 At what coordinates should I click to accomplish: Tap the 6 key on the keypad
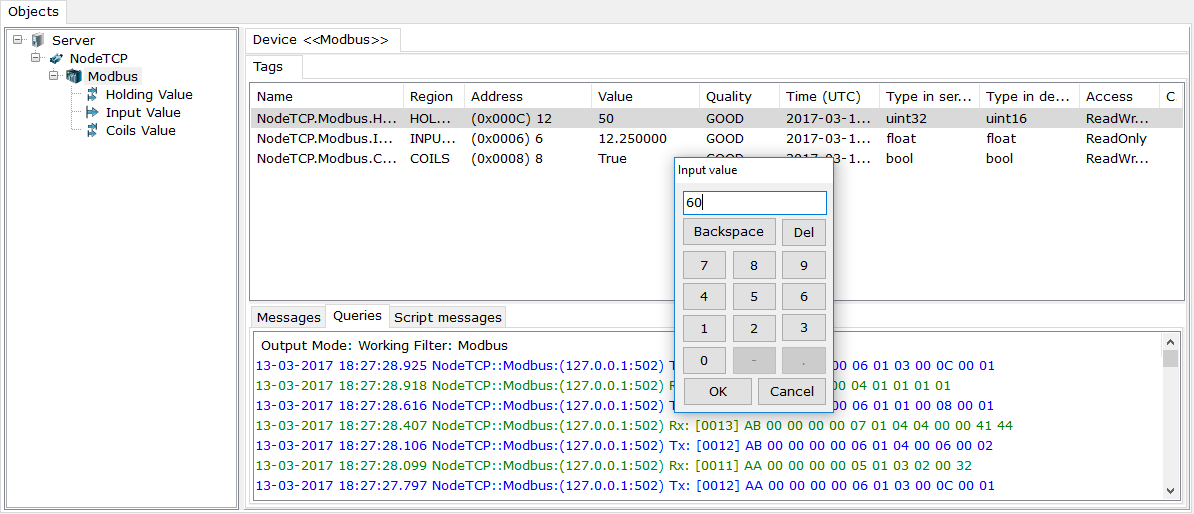point(803,297)
